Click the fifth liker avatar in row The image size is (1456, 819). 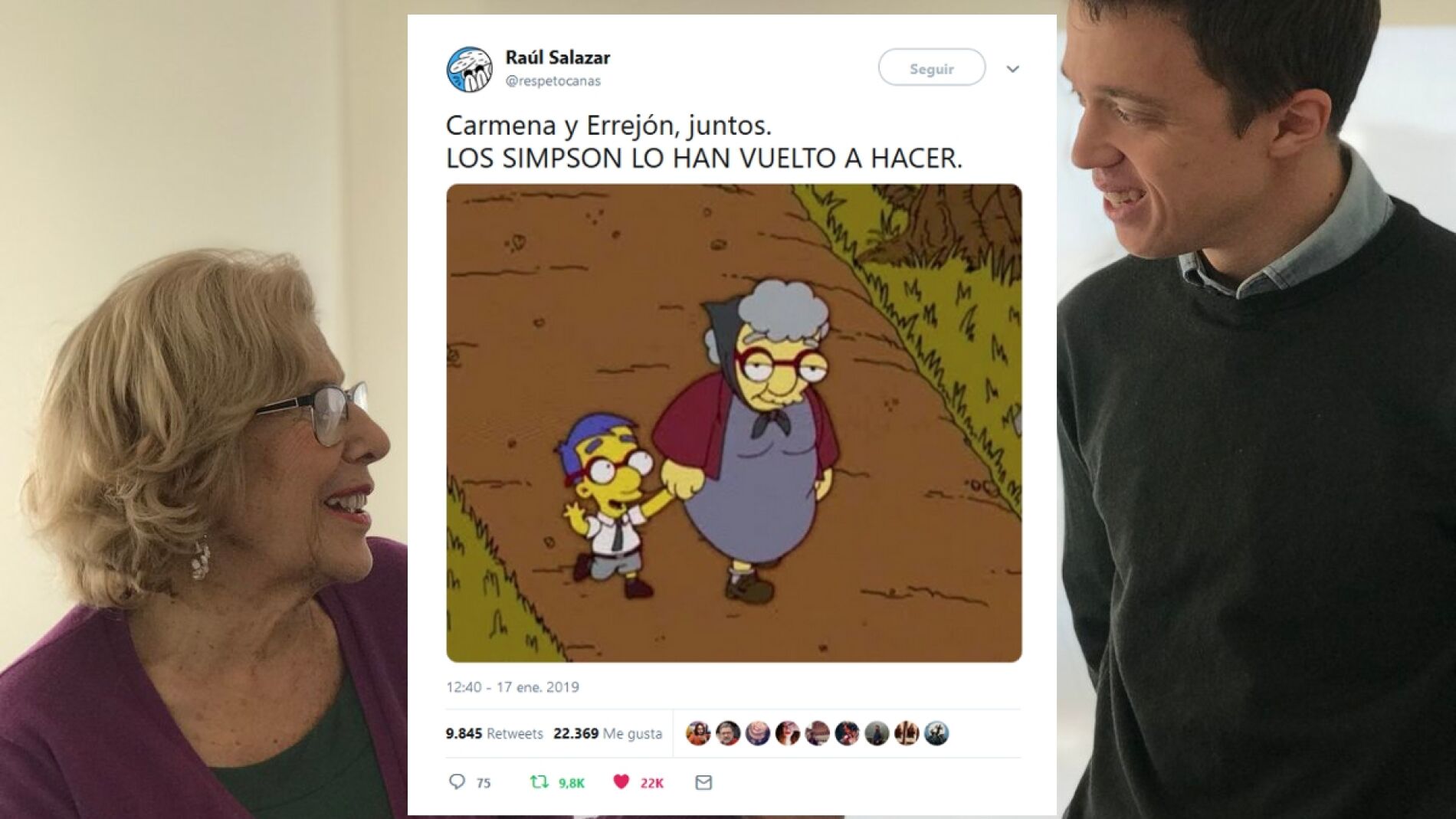818,733
